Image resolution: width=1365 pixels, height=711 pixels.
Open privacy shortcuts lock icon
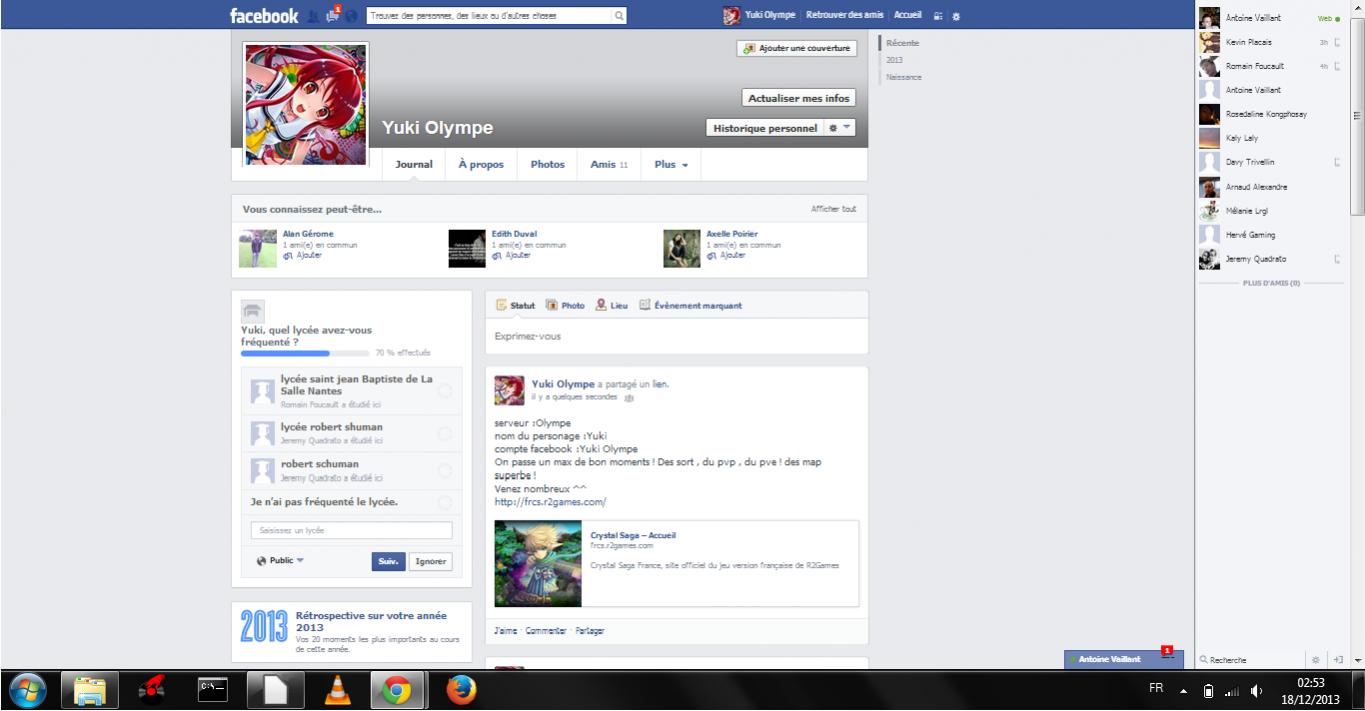[x=937, y=16]
